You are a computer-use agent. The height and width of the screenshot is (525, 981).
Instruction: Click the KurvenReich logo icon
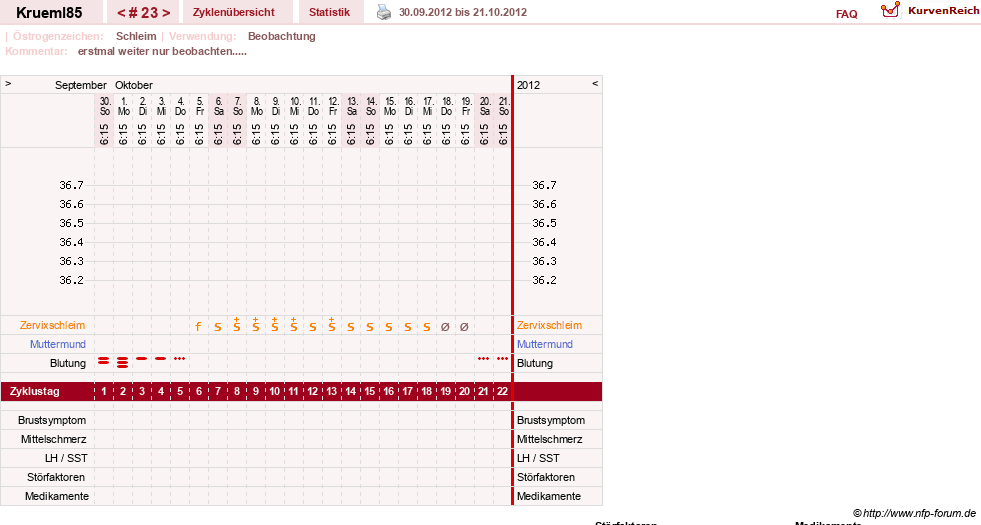point(890,10)
